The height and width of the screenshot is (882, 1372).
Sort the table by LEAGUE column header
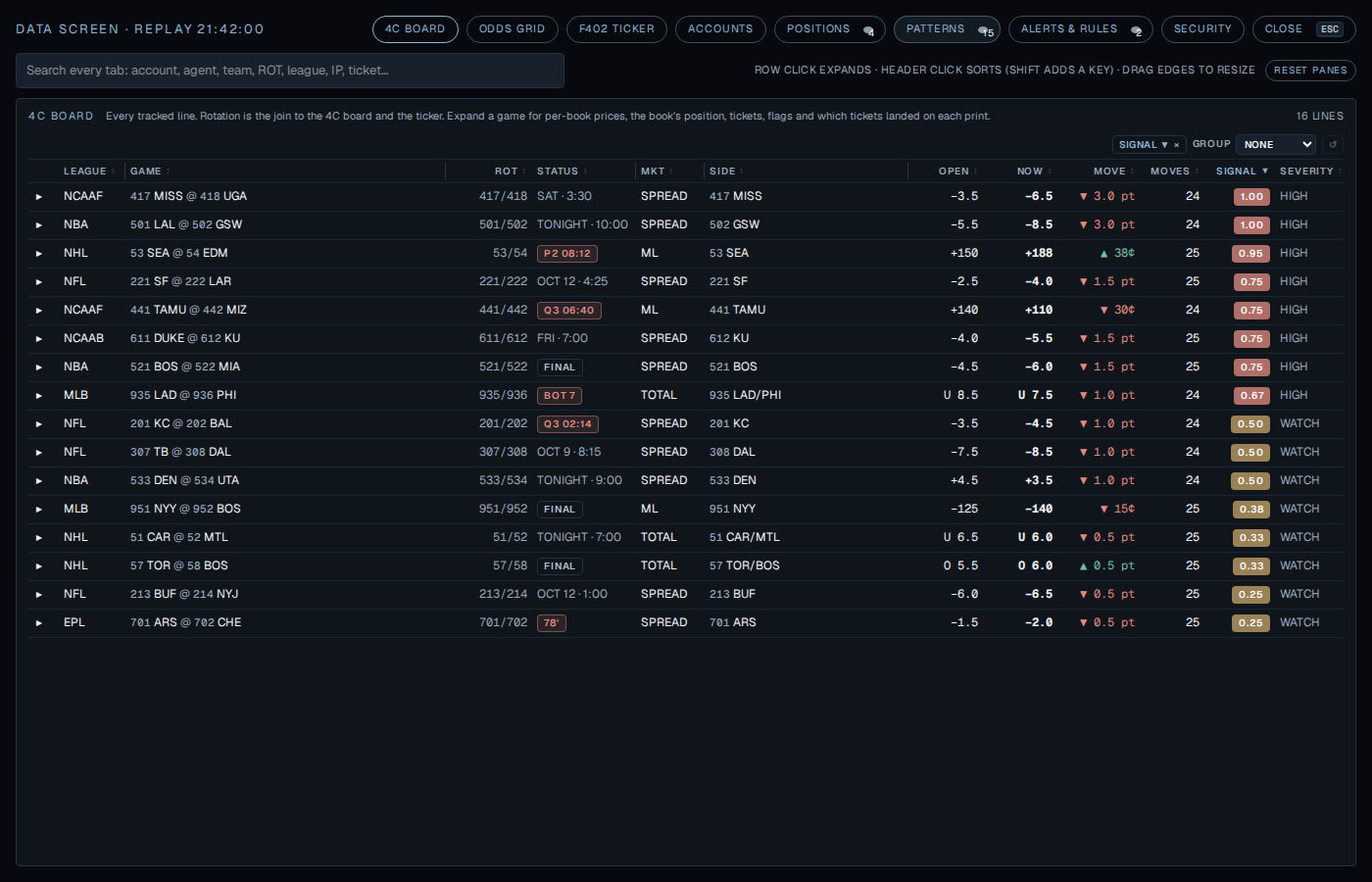coord(89,171)
